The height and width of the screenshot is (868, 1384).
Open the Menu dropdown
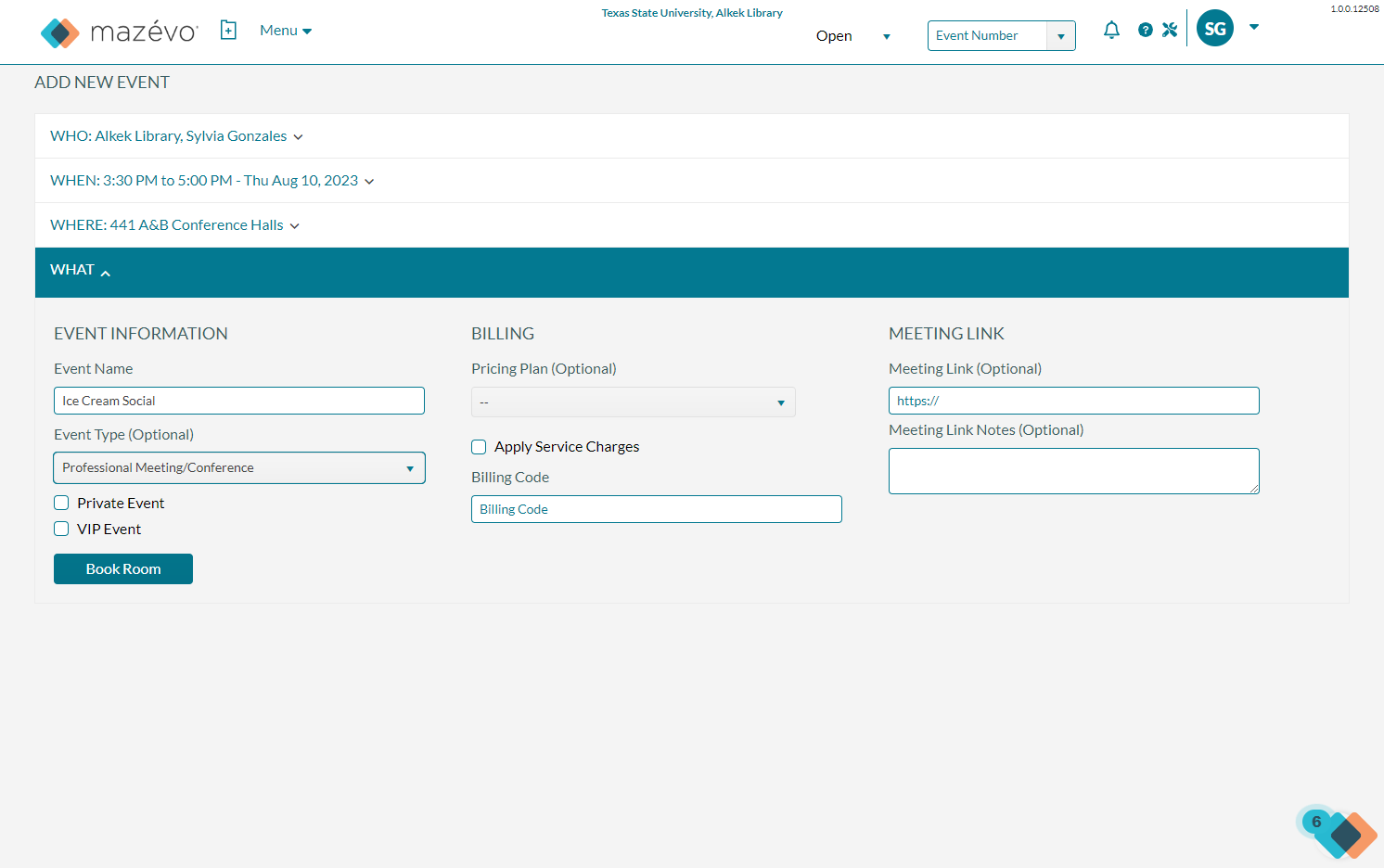coord(286,31)
